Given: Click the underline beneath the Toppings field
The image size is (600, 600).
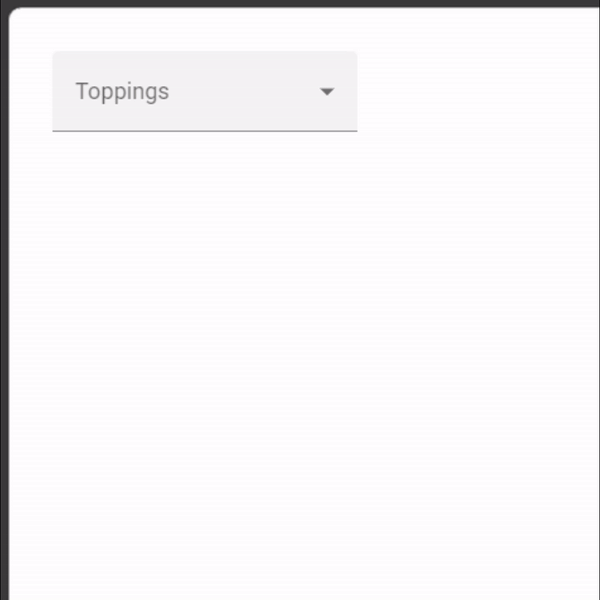Looking at the screenshot, I should pyautogui.click(x=205, y=131).
